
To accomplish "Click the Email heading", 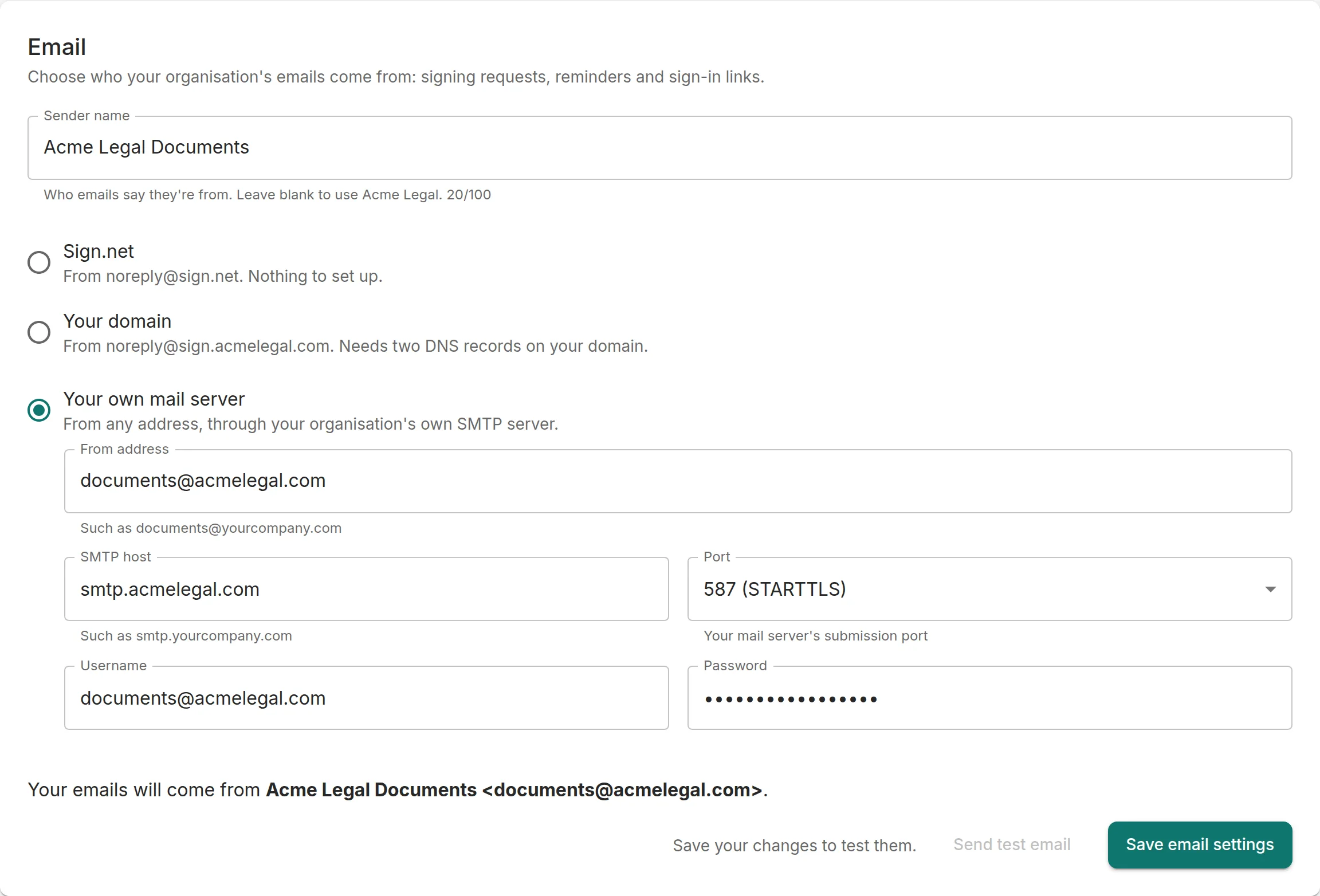I will point(57,47).
